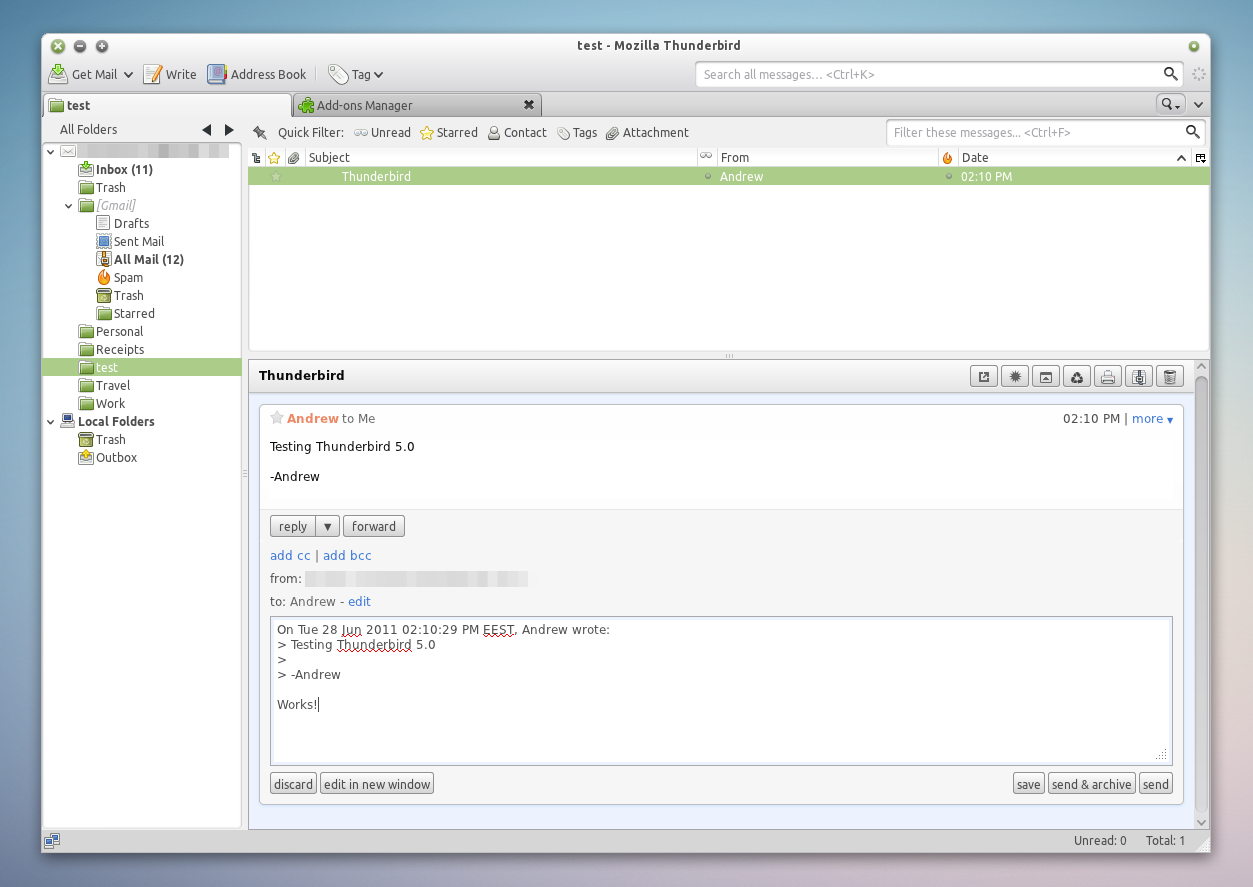This screenshot has width=1253, height=887.
Task: Toggle the Tags quick filter
Action: (x=577, y=133)
